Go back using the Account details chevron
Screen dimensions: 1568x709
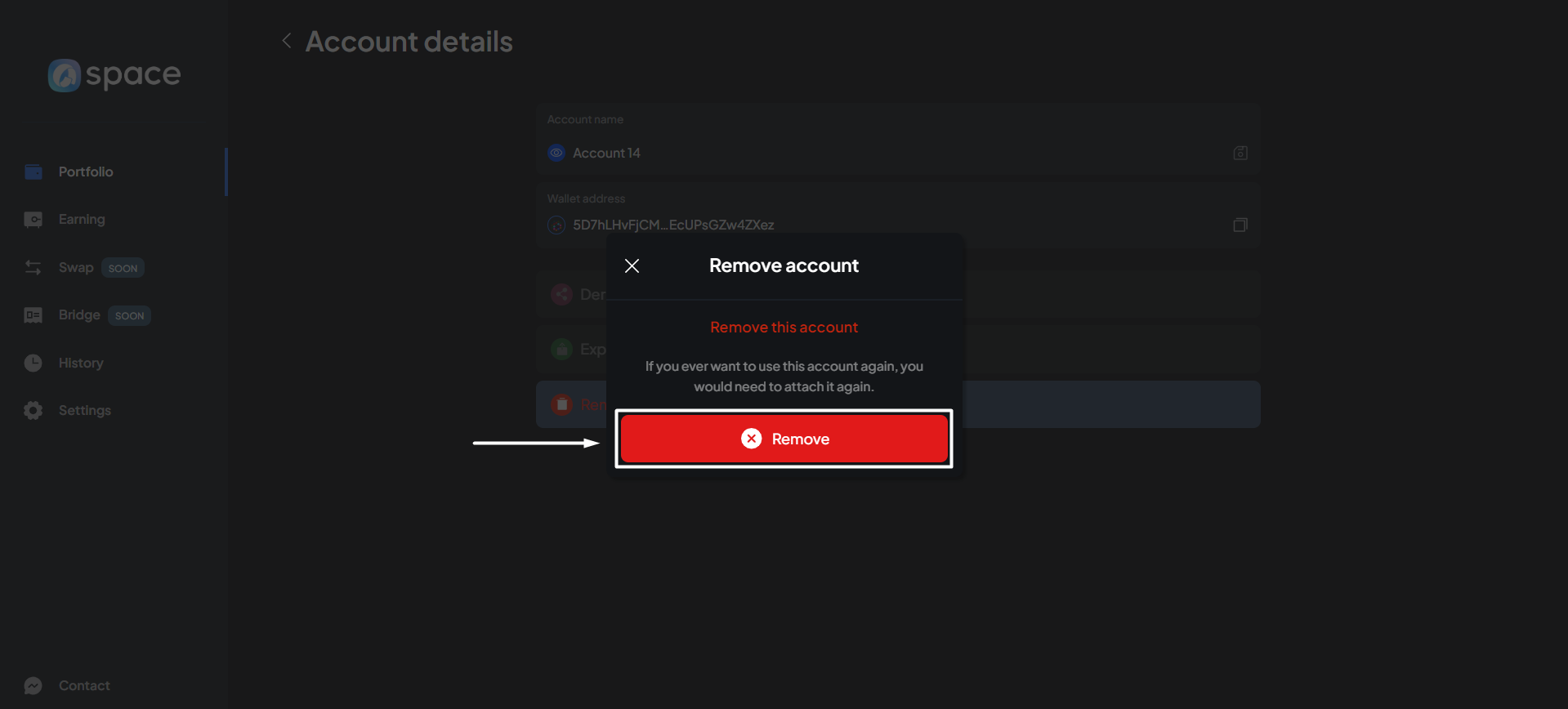coord(287,41)
